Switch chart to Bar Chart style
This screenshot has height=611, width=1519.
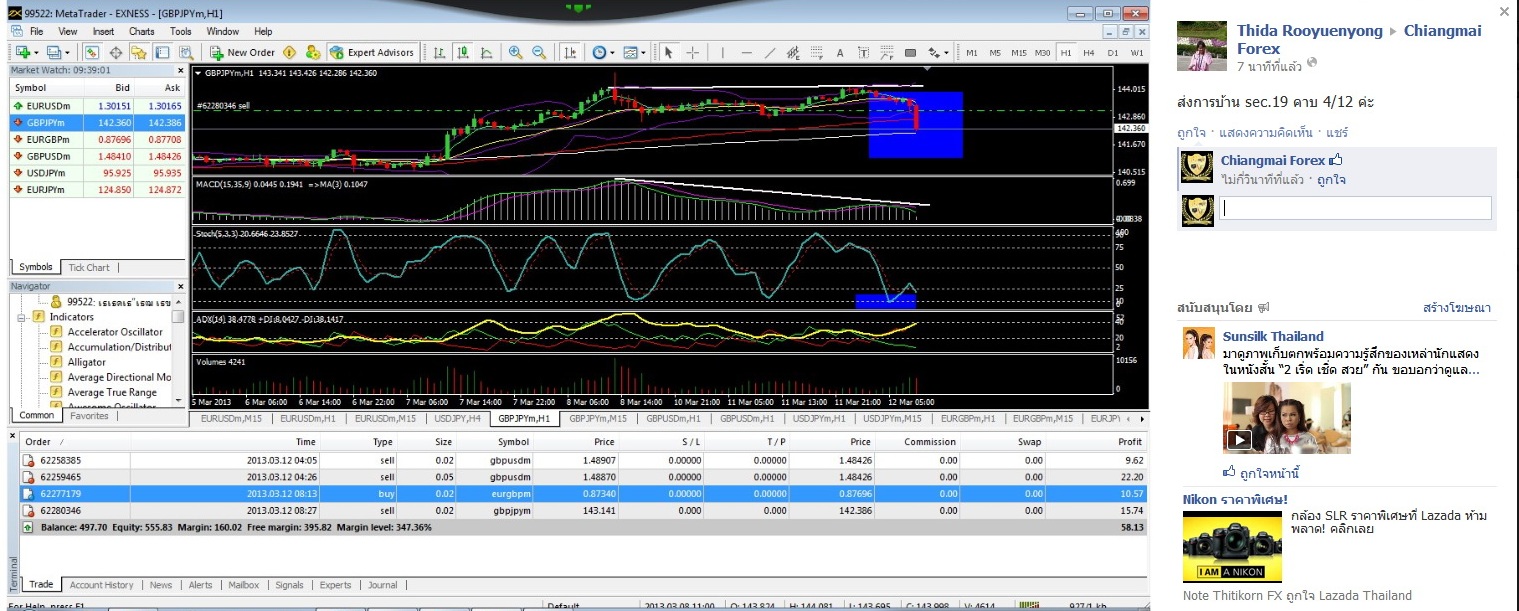pos(439,52)
